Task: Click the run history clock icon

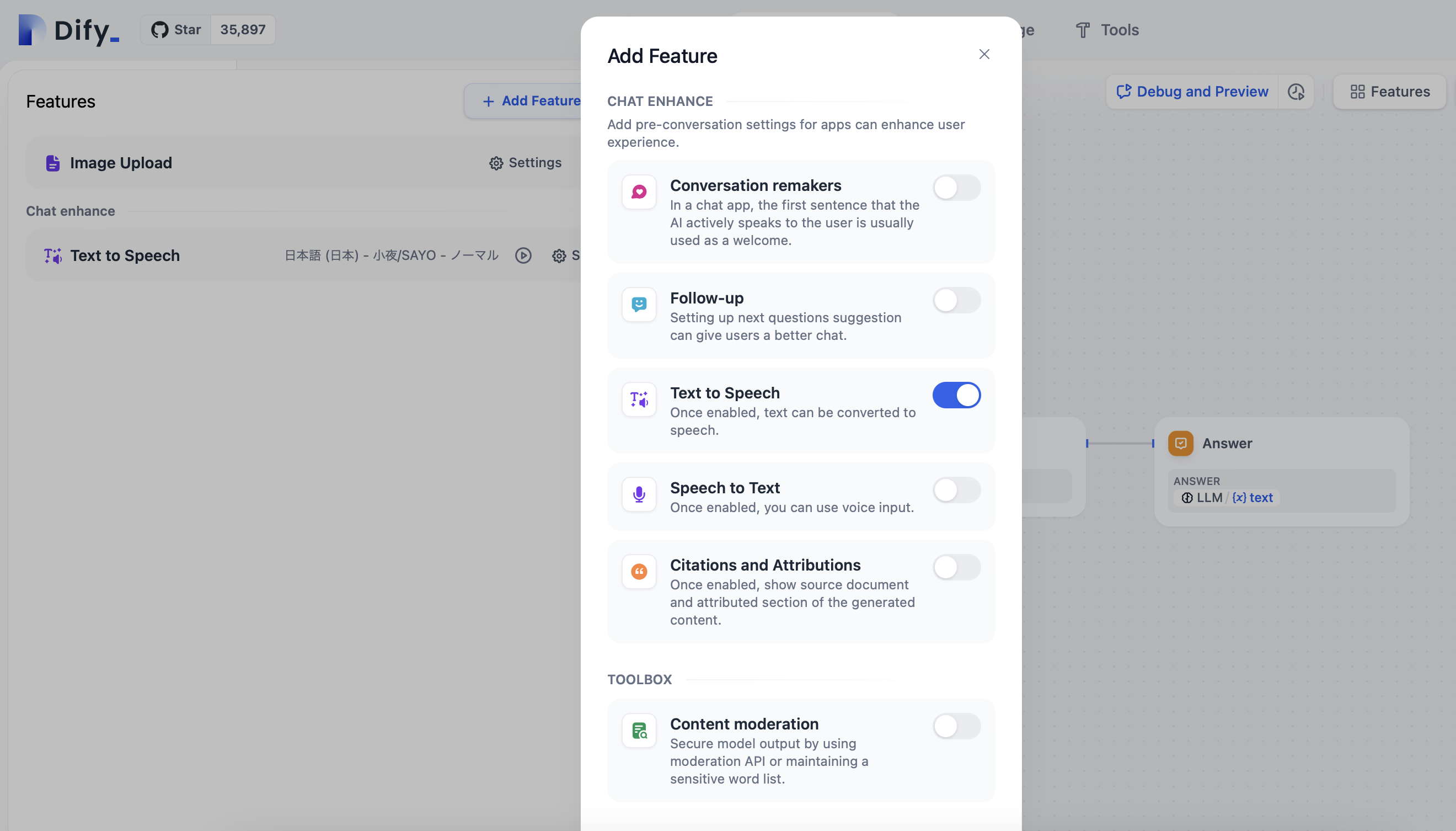Action: (x=1296, y=92)
